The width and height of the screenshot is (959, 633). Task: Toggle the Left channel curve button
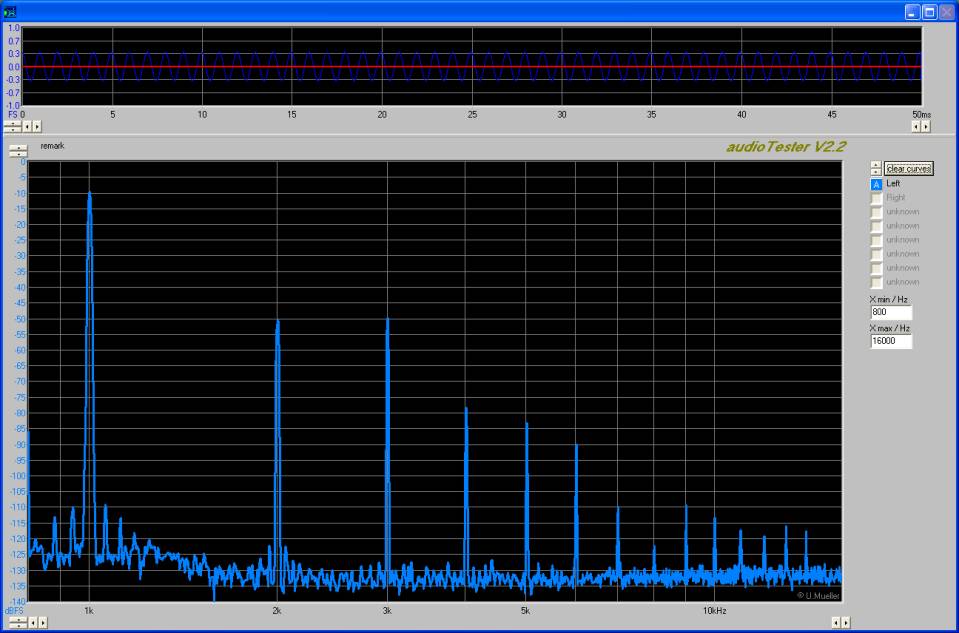[876, 184]
